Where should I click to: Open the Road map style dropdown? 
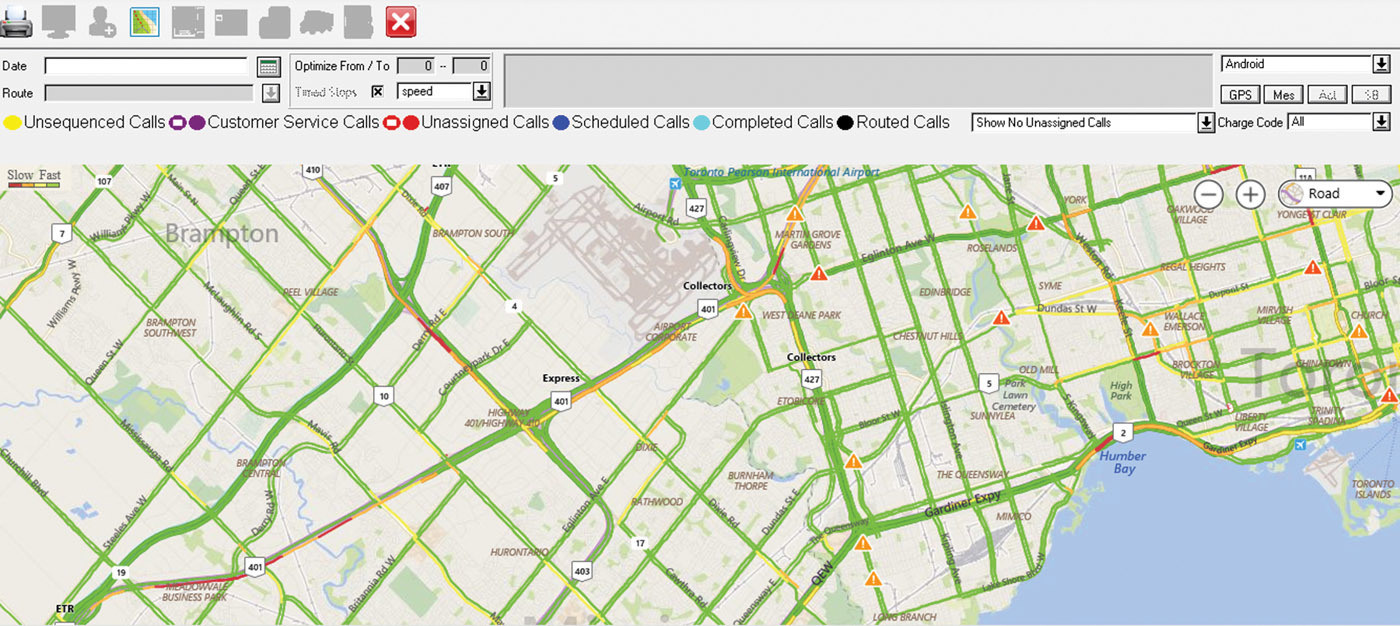tap(1334, 193)
